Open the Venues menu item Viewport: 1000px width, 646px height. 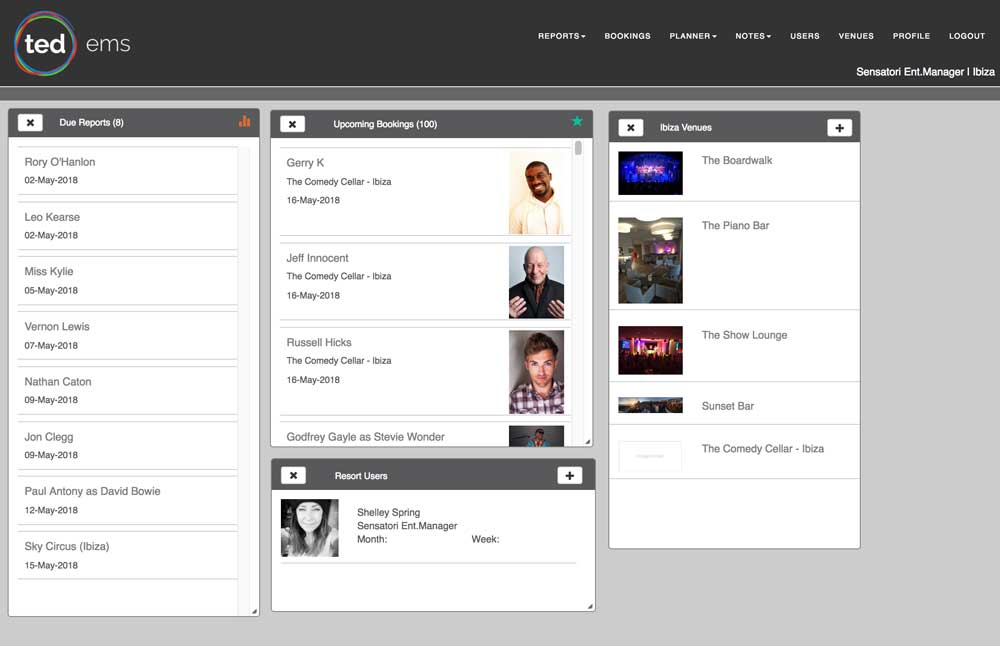click(856, 36)
